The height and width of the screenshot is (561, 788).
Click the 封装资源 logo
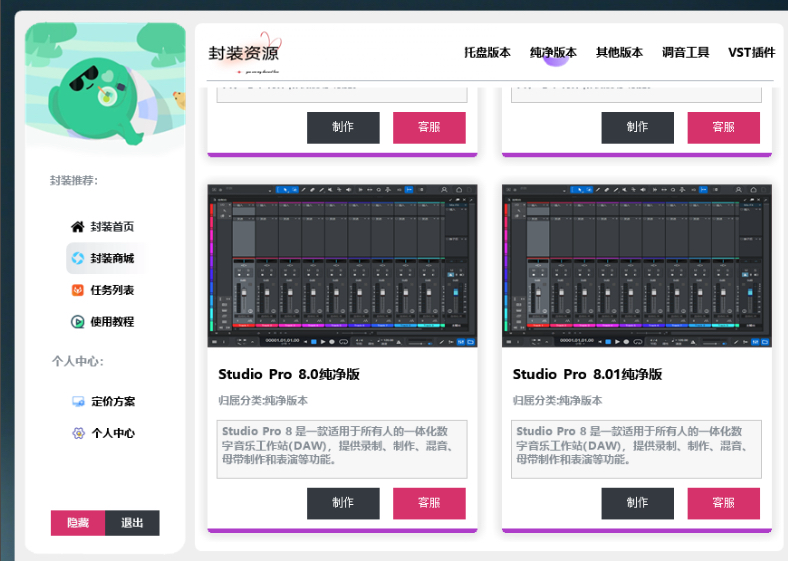click(x=245, y=54)
